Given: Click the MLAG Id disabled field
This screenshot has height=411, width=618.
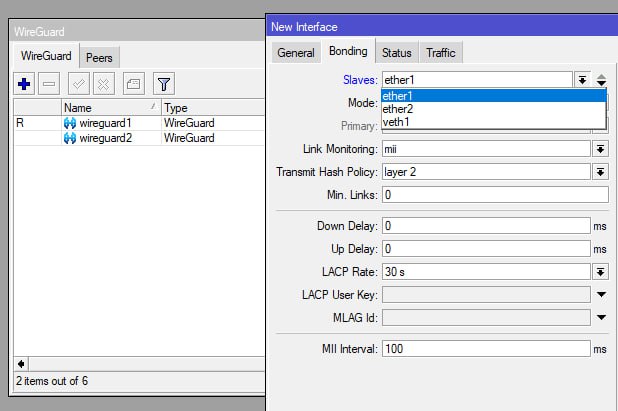Looking at the screenshot, I should [486, 318].
